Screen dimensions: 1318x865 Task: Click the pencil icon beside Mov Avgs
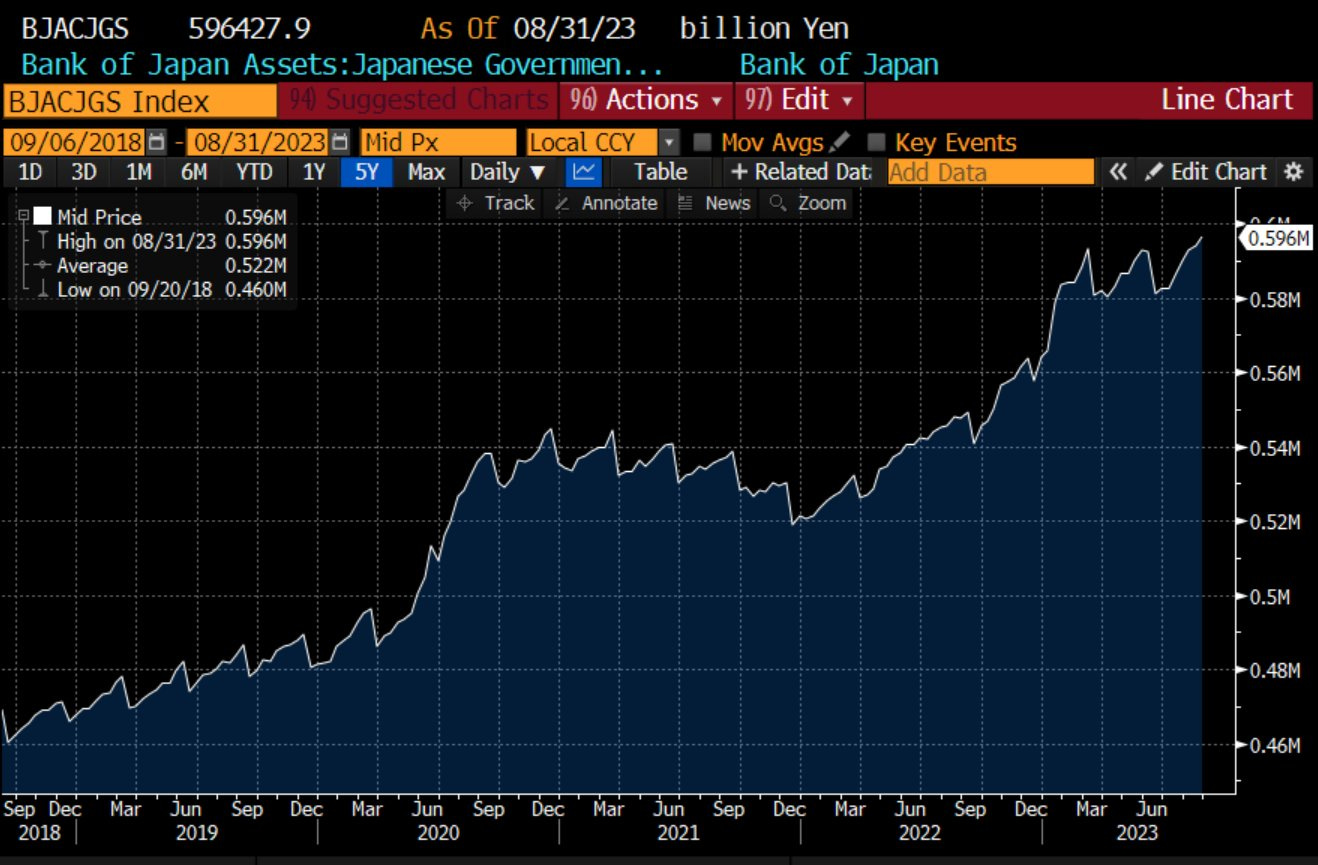841,142
